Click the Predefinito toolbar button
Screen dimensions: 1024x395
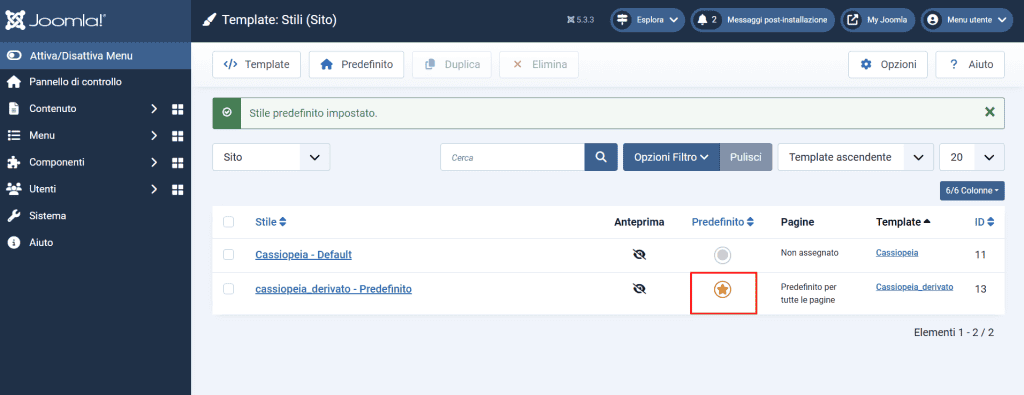click(356, 65)
